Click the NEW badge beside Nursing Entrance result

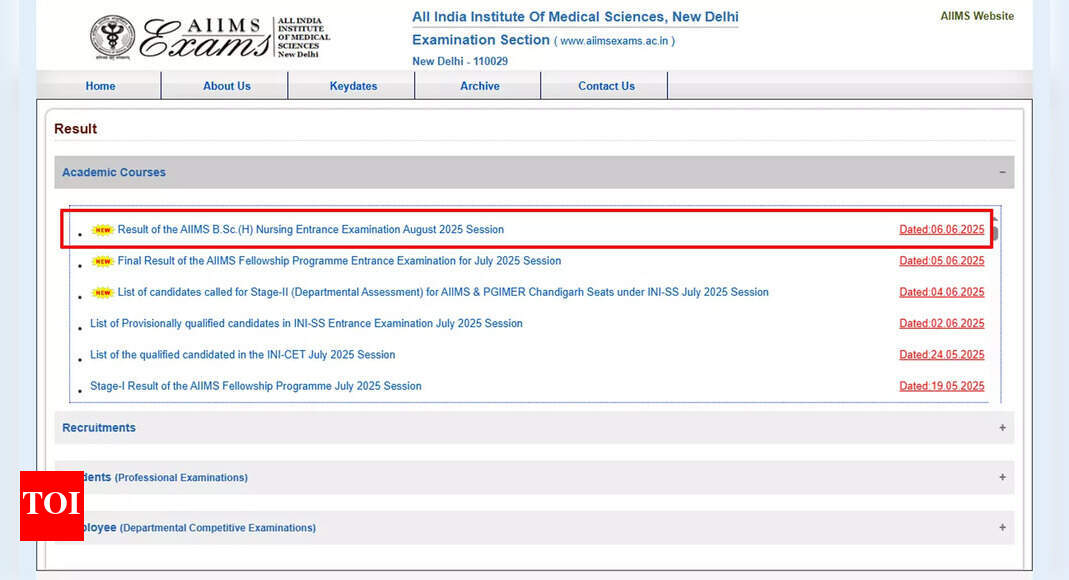click(x=102, y=230)
